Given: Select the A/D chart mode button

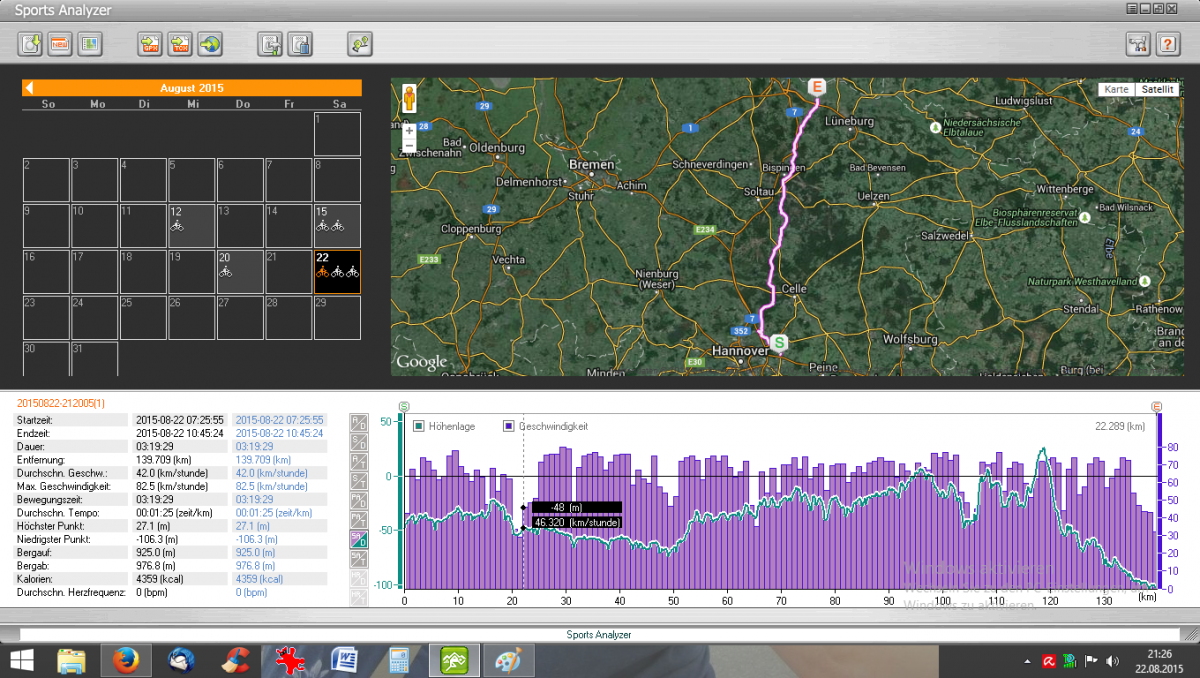Looking at the screenshot, I should pyautogui.click(x=358, y=422).
